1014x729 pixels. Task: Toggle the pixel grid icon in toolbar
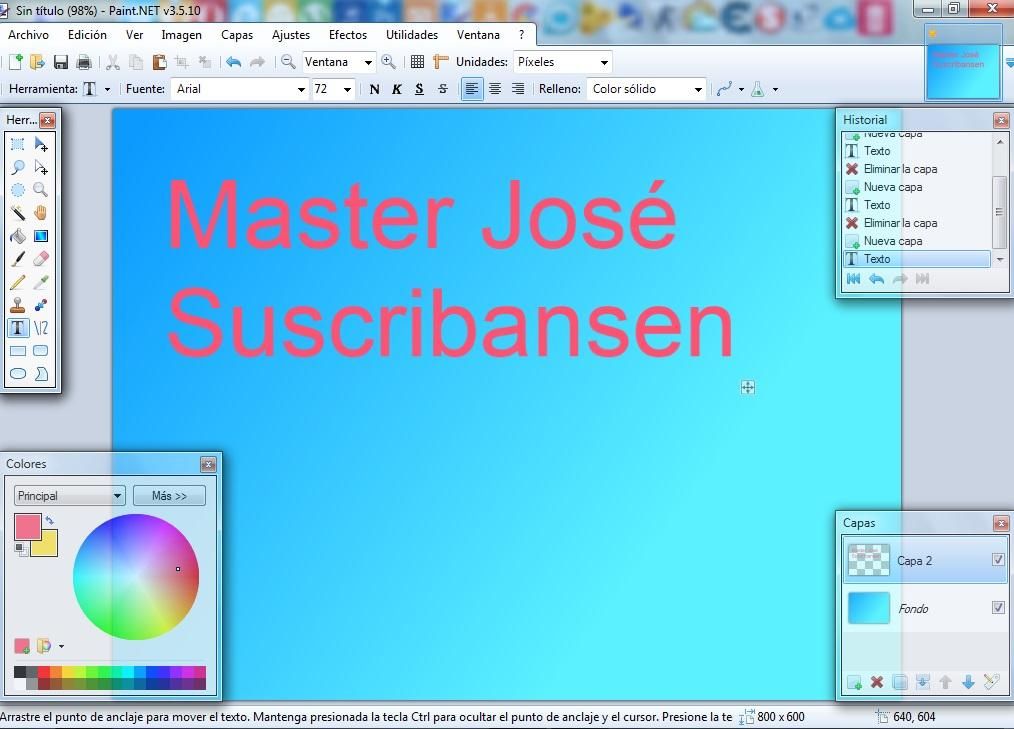coord(417,62)
